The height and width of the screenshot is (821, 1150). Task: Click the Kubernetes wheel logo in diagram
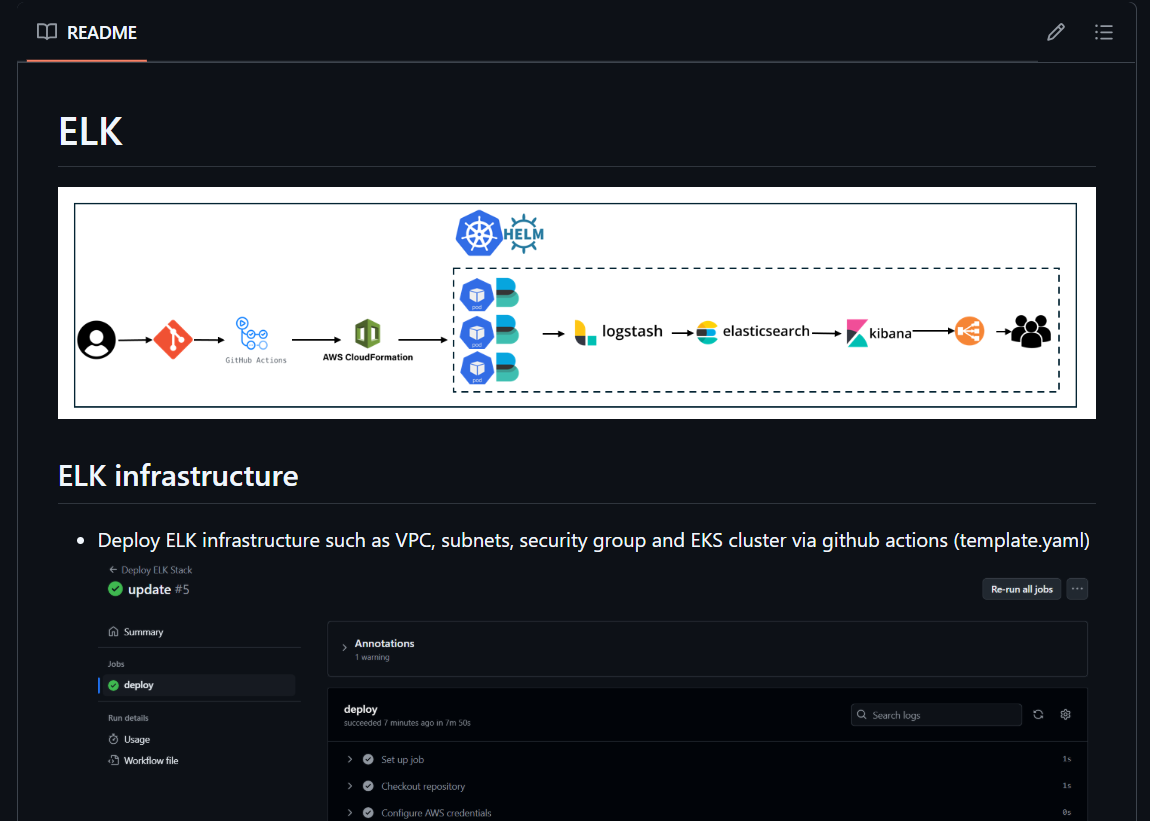[x=478, y=234]
